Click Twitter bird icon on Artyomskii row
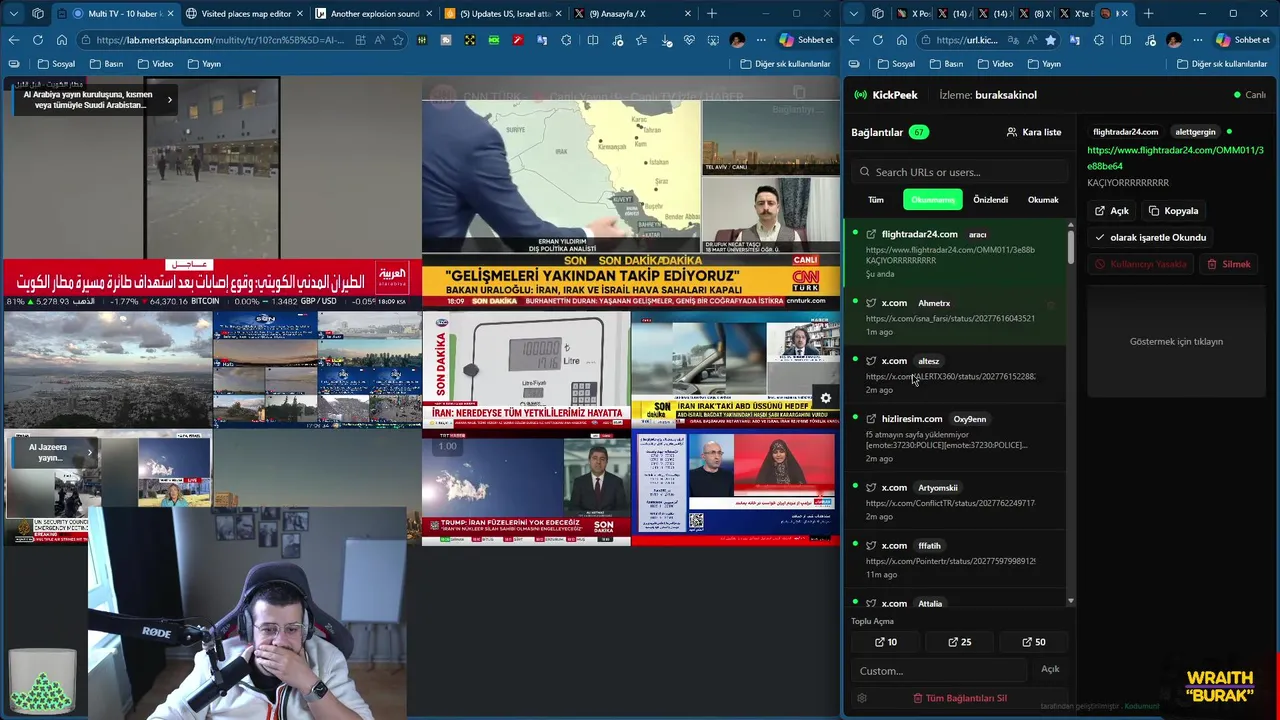Viewport: 1280px width, 720px height. click(x=871, y=488)
